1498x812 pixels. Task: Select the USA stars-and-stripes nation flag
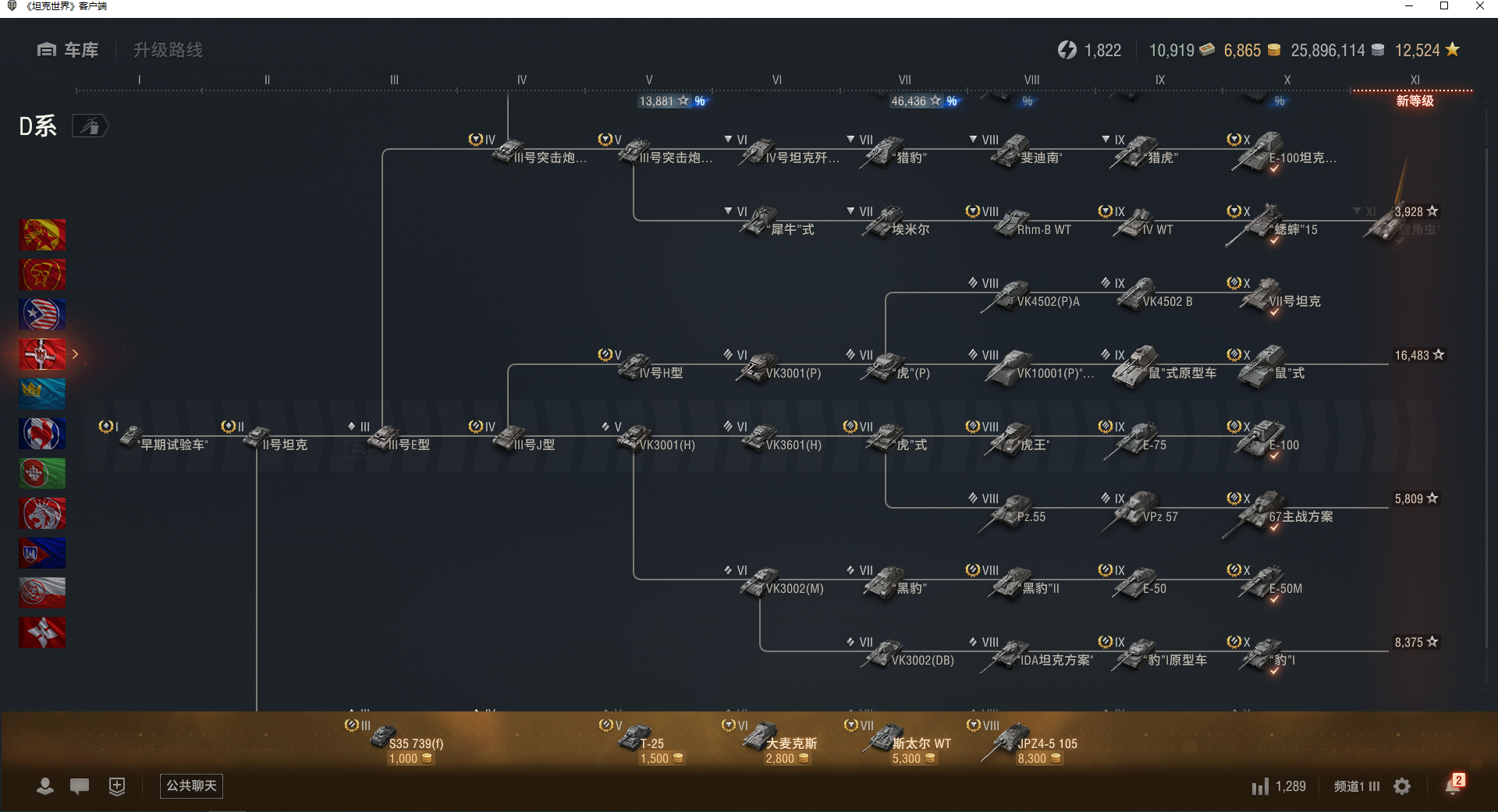pyautogui.click(x=42, y=314)
